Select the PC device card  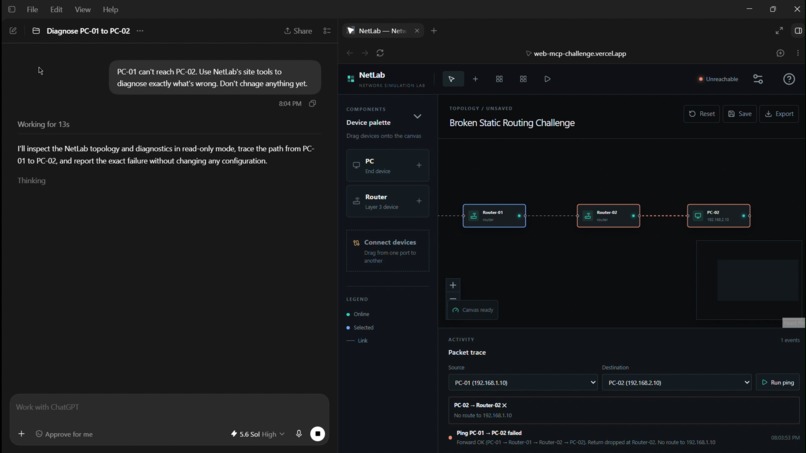pyautogui.click(x=388, y=166)
